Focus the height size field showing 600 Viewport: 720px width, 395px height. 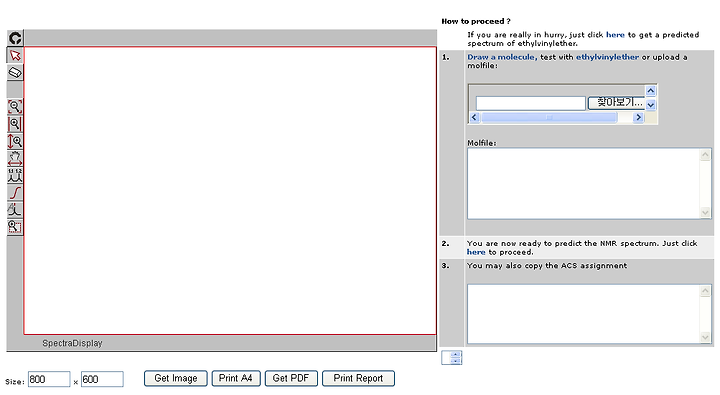click(102, 379)
